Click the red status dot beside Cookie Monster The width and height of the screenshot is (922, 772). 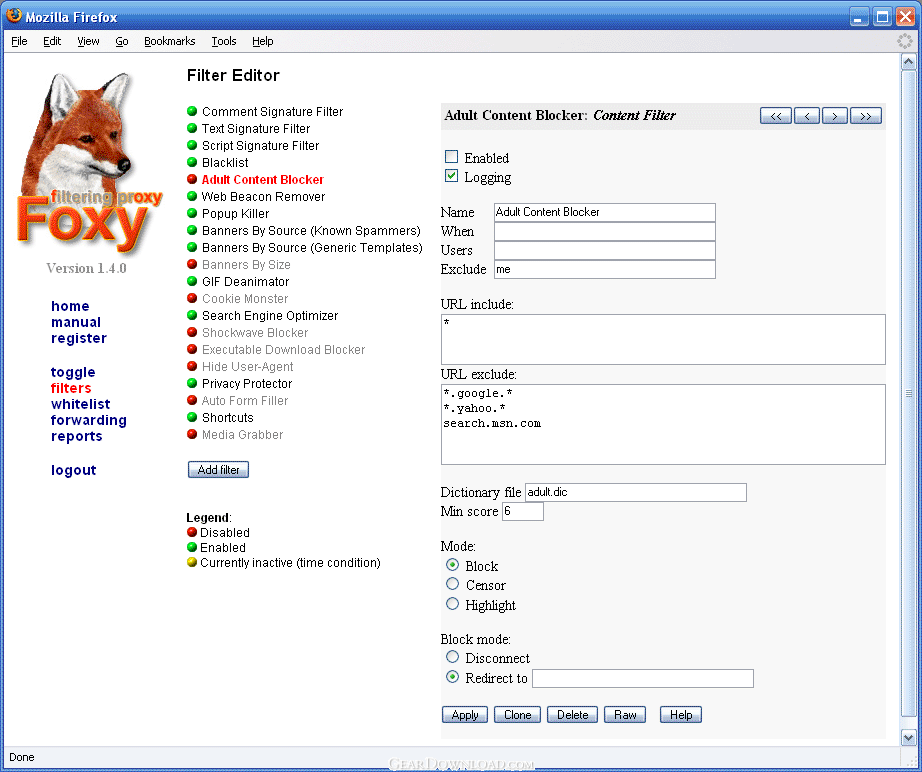[192, 298]
